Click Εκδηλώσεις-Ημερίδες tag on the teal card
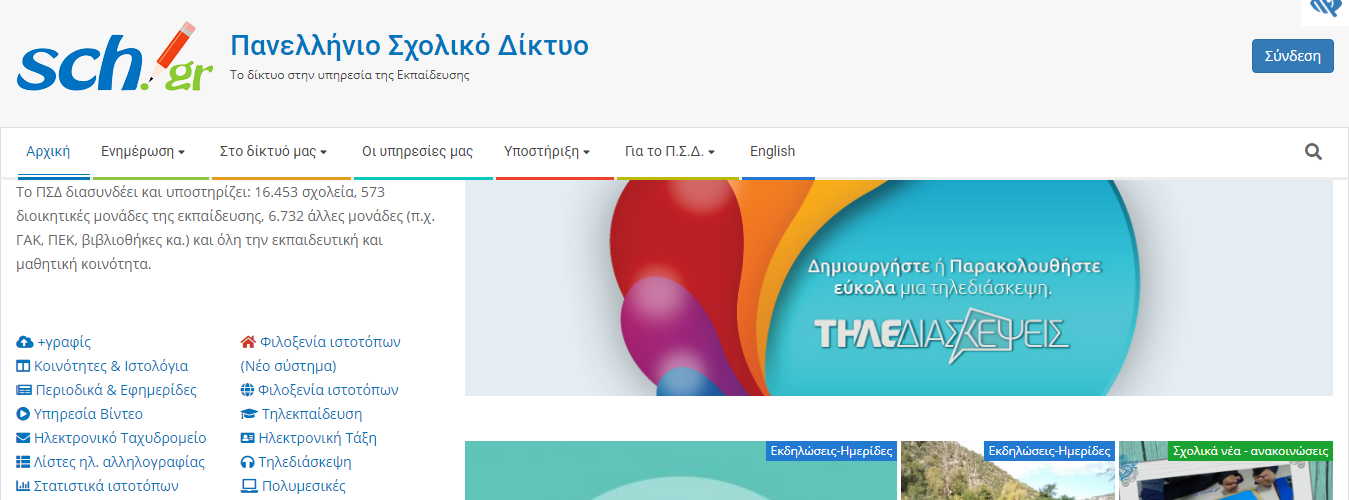The height and width of the screenshot is (500, 1349). click(831, 451)
